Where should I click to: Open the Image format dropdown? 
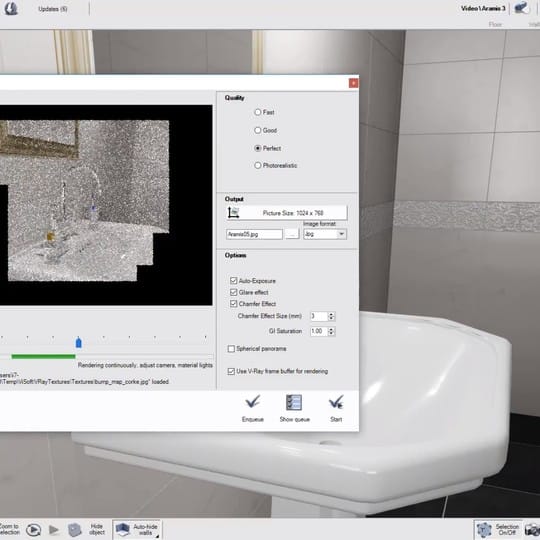tap(325, 234)
